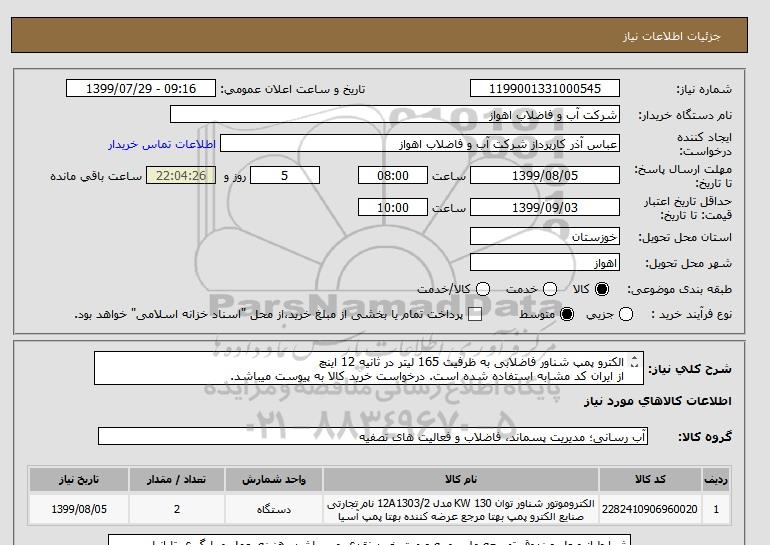Click the need date cell 1399/08/05 in table
This screenshot has width=770, height=545.
click(79, 509)
